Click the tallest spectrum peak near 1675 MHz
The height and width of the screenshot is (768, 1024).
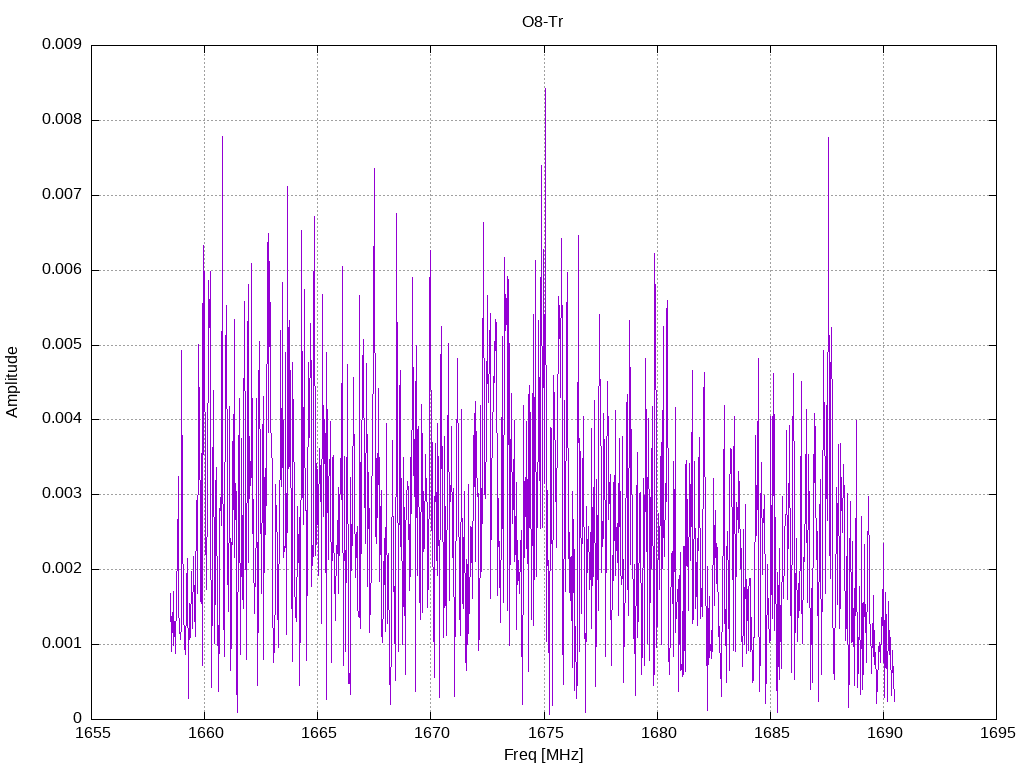pyautogui.click(x=545, y=89)
